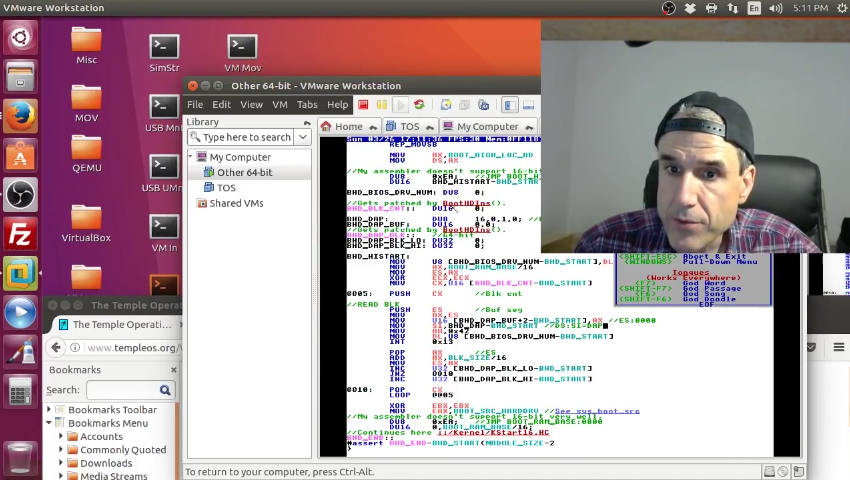Select Other 64-bit in the Library
This screenshot has height=480, width=850.
tap(244, 172)
